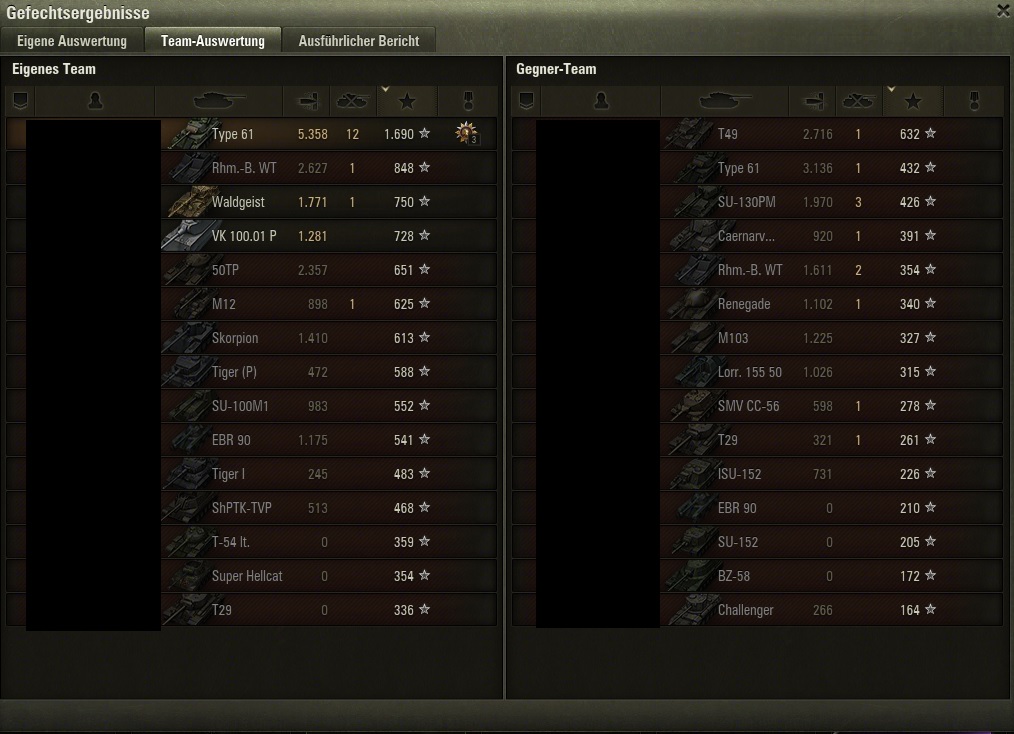Close the Gefechtsergebnisse window

1003,11
